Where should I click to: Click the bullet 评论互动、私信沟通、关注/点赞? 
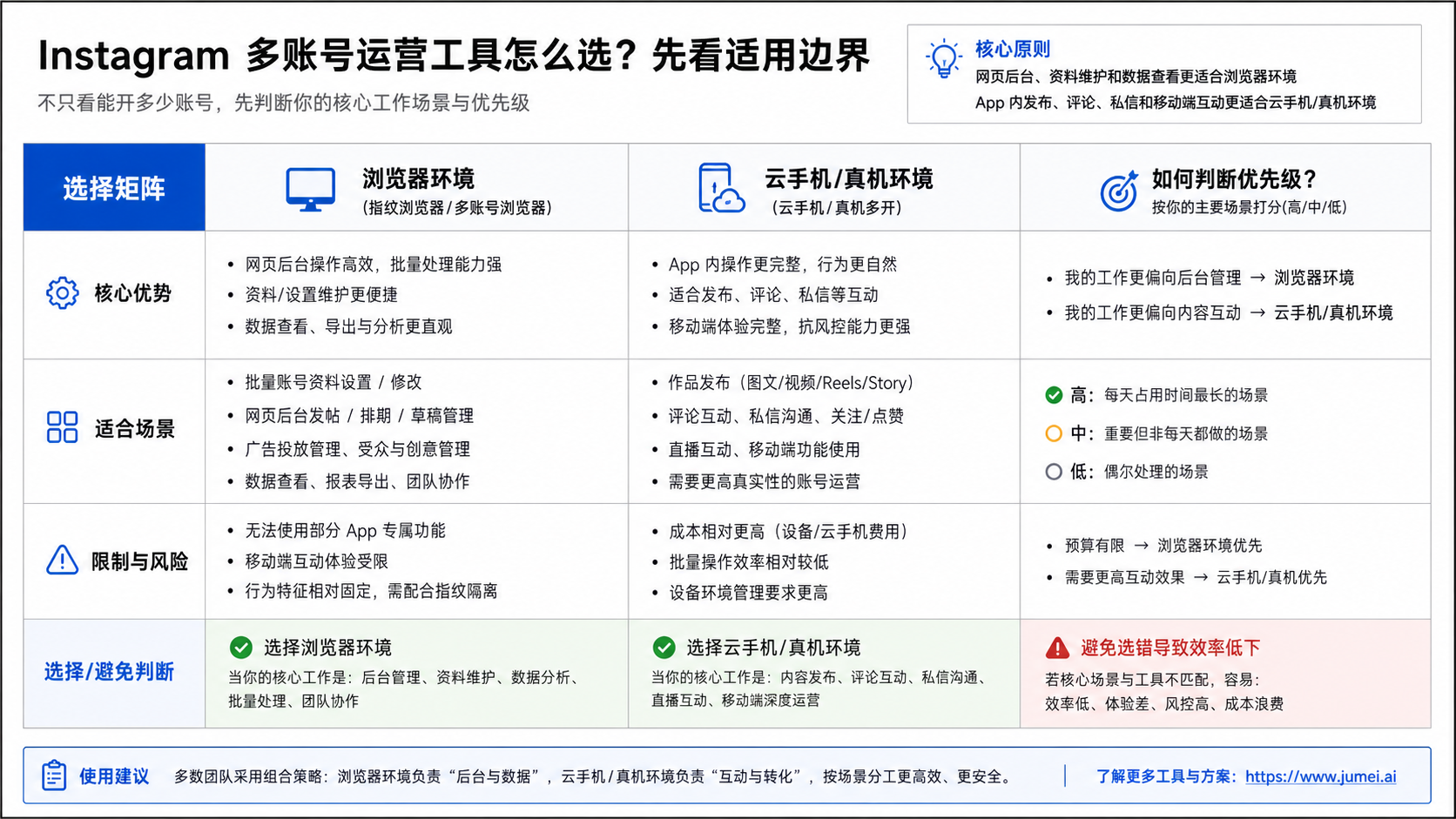click(785, 416)
